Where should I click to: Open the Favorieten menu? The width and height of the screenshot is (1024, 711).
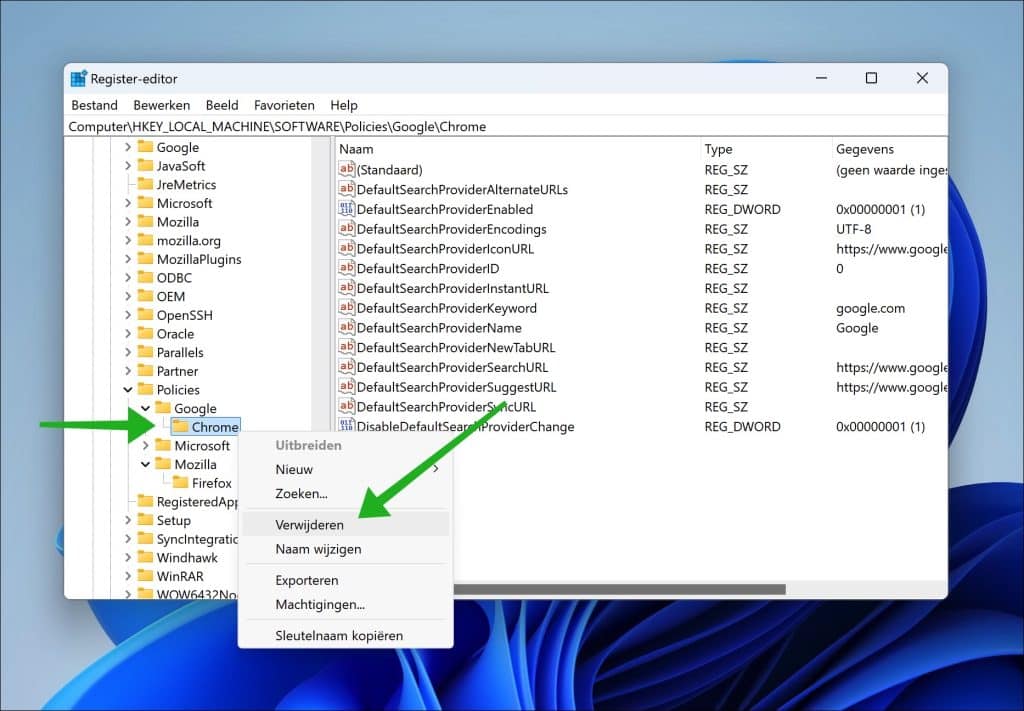coord(284,105)
